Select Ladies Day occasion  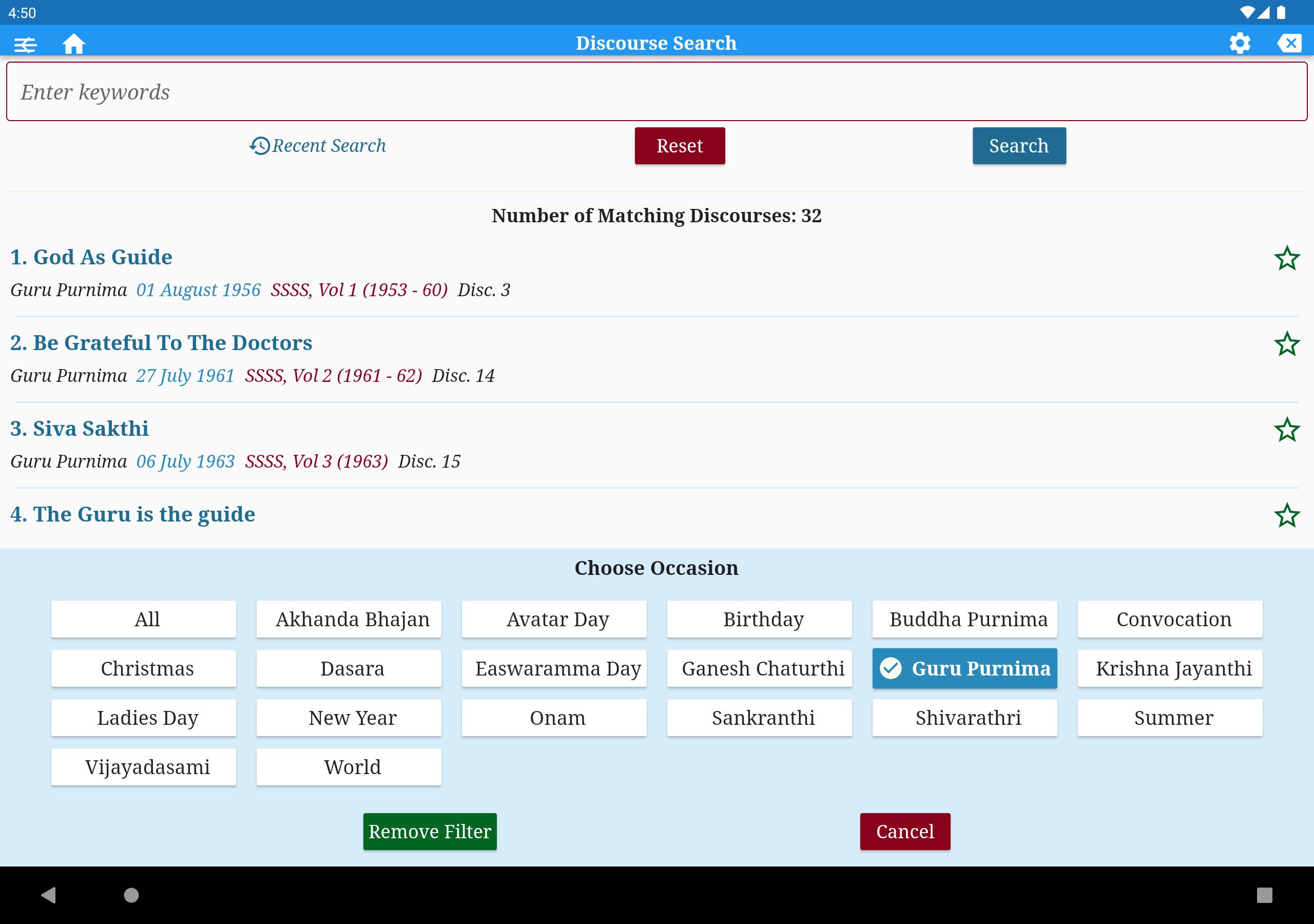144,717
